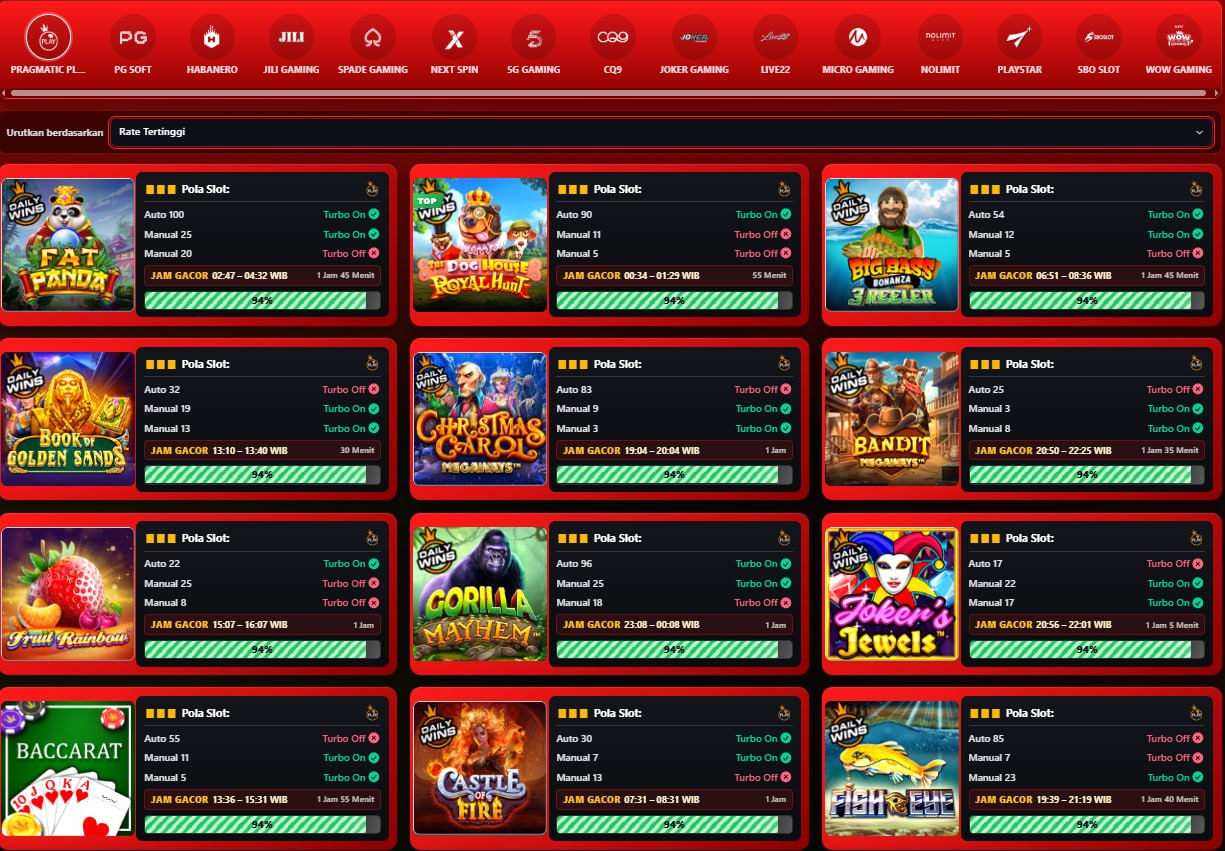The image size is (1225, 851).
Task: Click Turbo On check for Fat Panda Auto 100
Action: [374, 214]
